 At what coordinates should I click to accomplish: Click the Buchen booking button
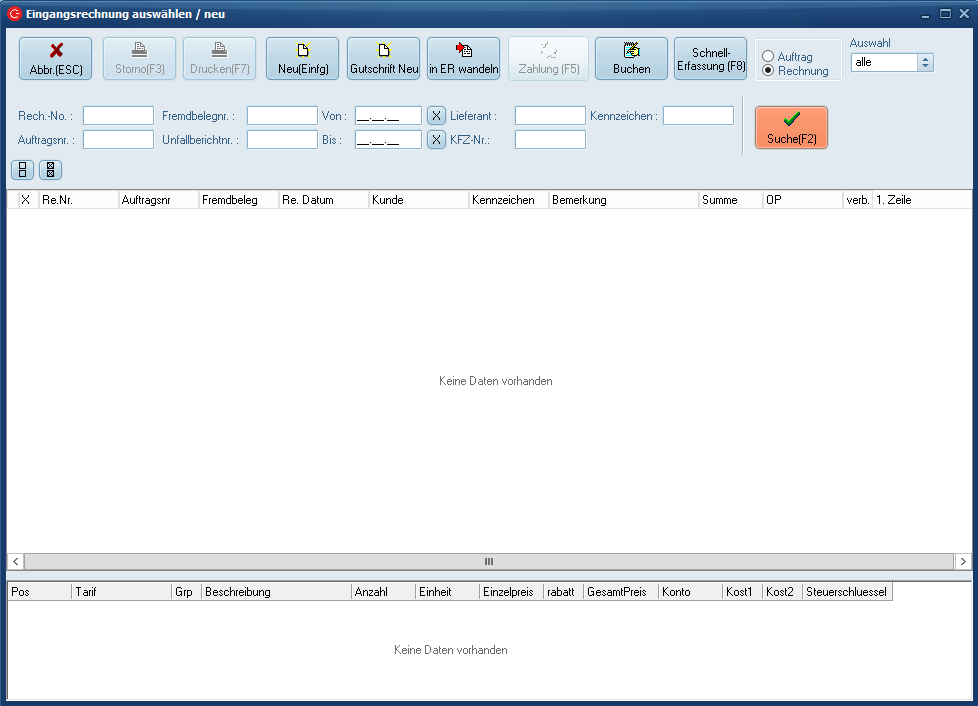631,59
